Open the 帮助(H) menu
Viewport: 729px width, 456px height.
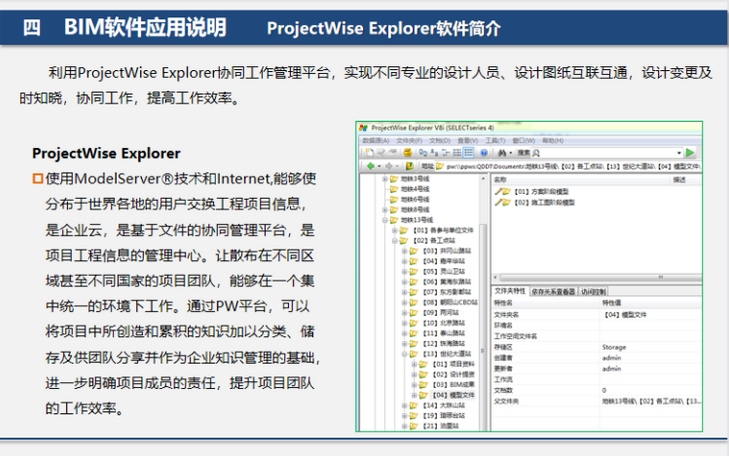pyautogui.click(x=553, y=140)
